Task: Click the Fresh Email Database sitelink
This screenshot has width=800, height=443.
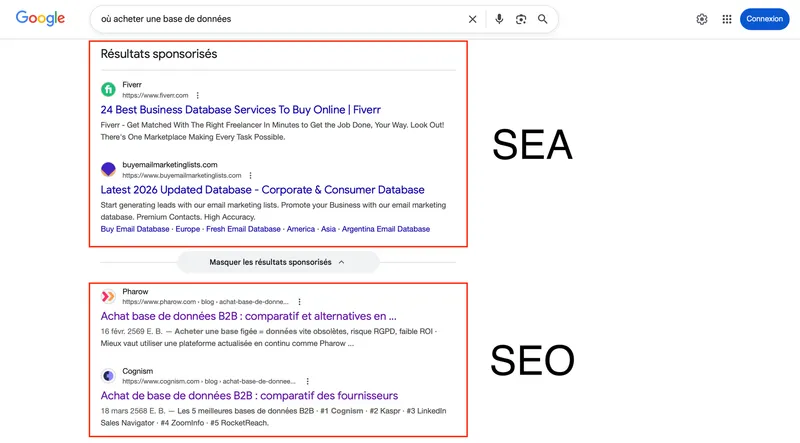Action: click(x=243, y=229)
